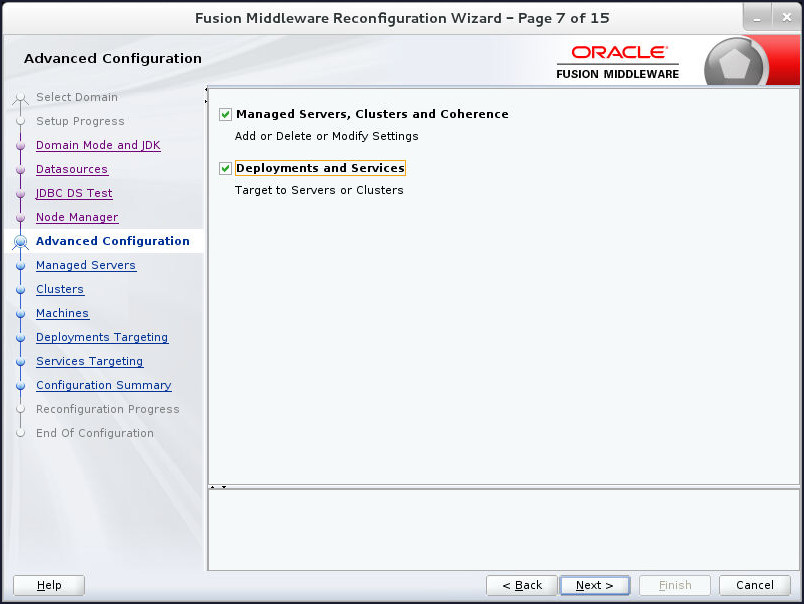The width and height of the screenshot is (804, 604).
Task: Close the wizard window
Action: click(787, 17)
